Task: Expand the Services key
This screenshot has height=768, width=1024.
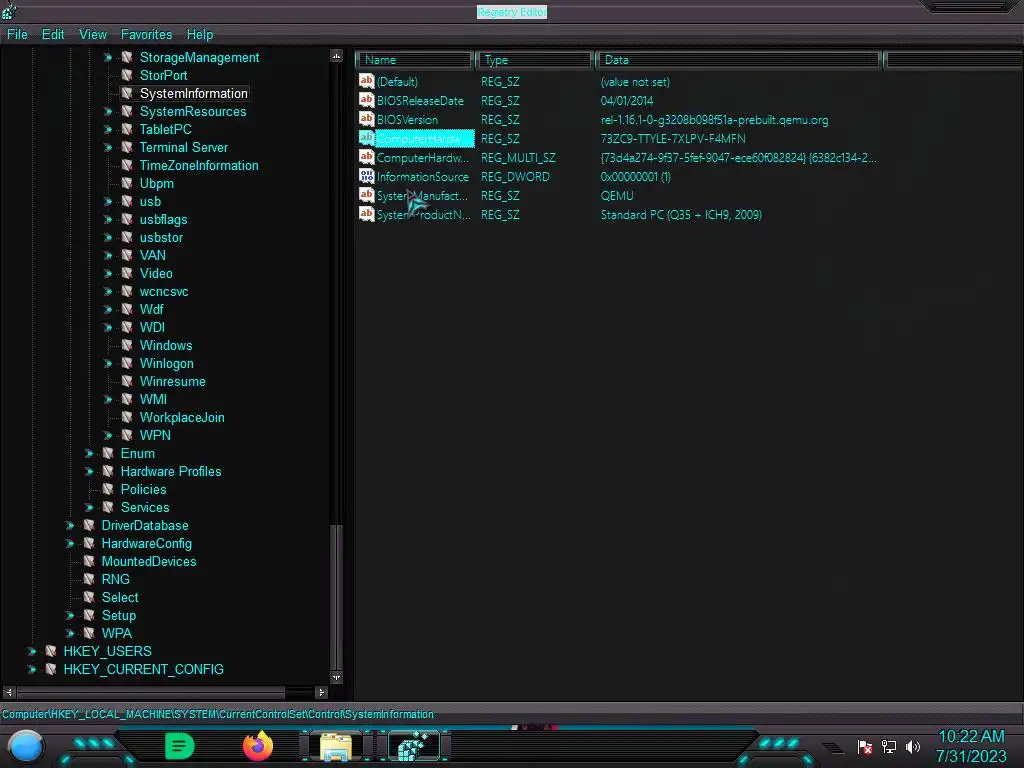Action: 89,507
